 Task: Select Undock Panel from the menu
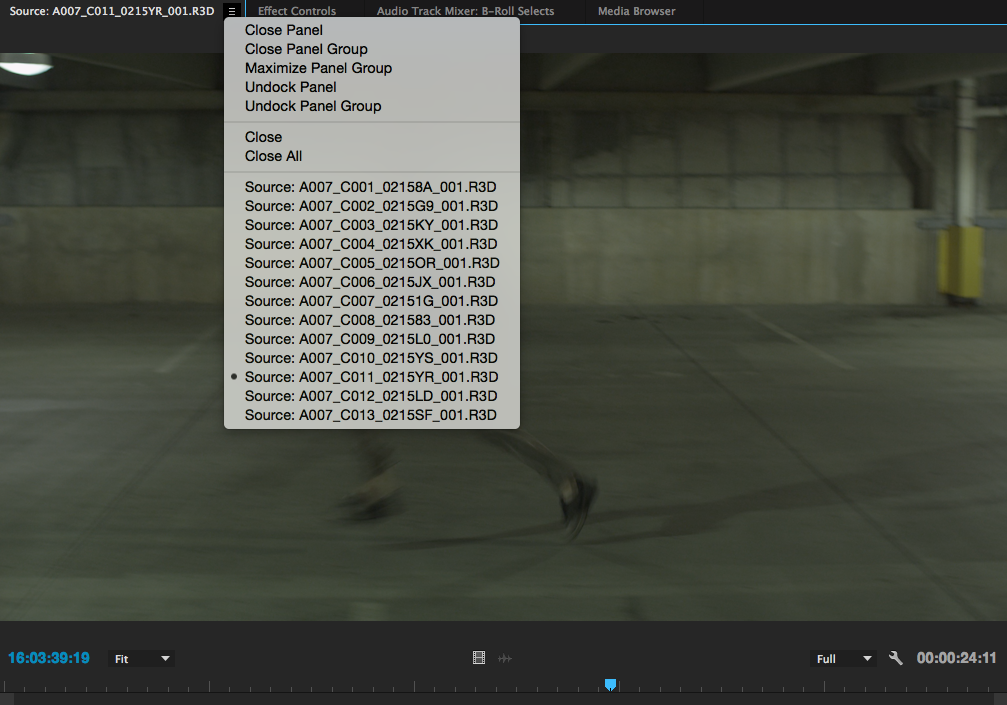coord(290,87)
